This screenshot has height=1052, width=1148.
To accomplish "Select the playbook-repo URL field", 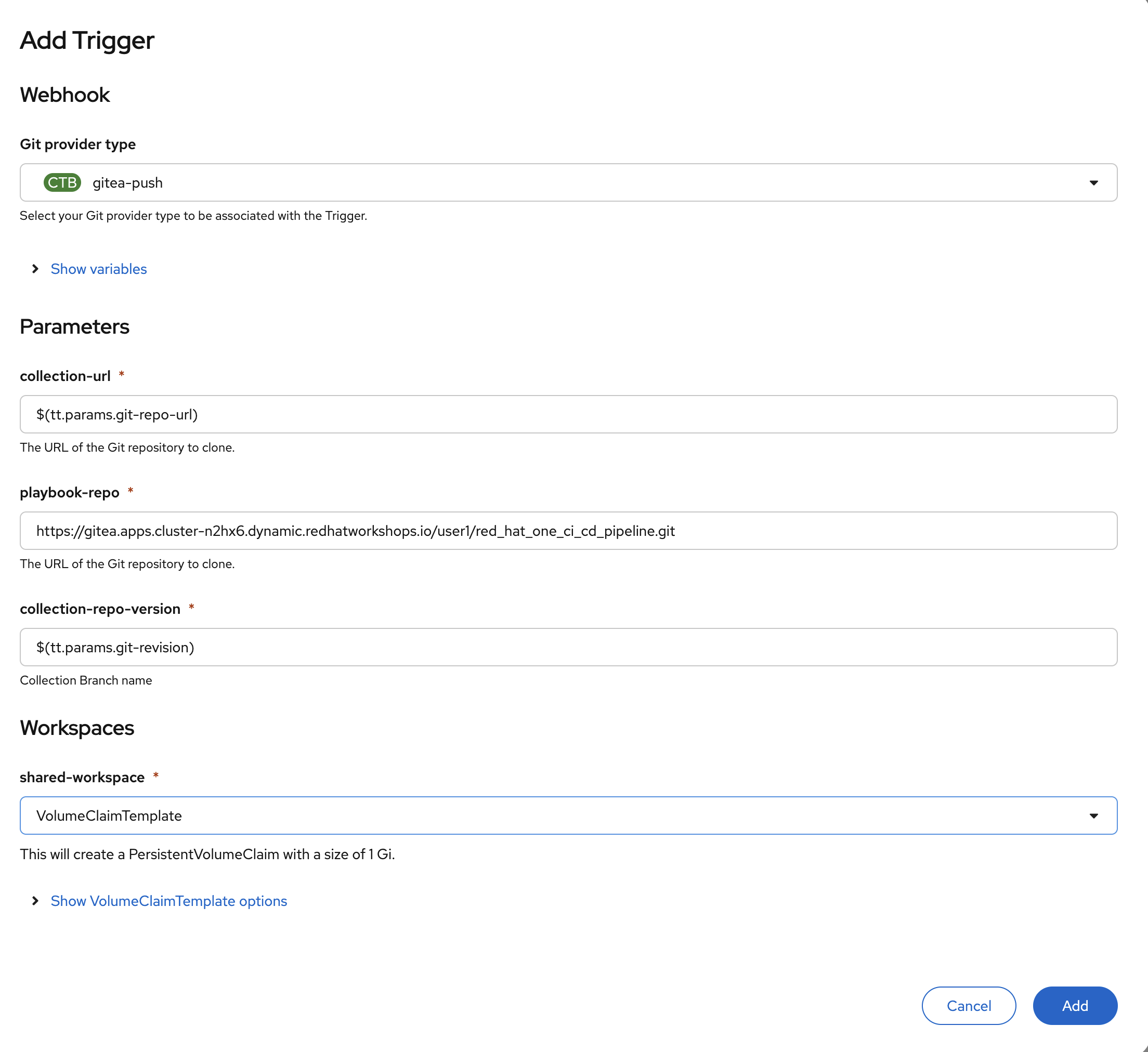I will pos(568,531).
